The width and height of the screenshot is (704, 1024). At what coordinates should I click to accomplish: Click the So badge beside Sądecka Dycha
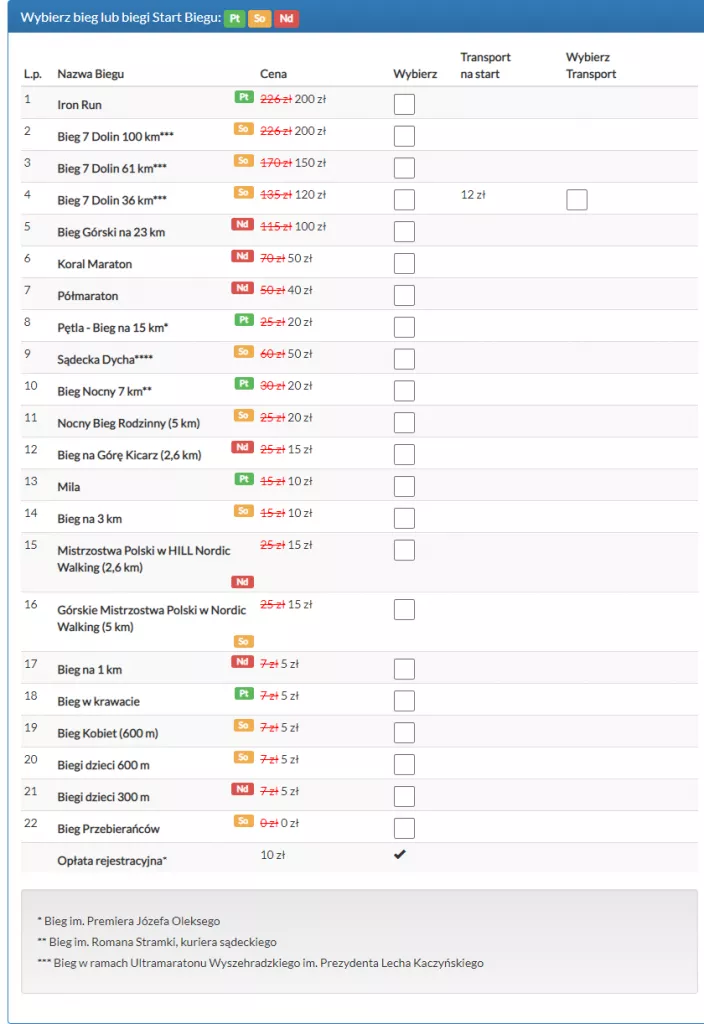[x=243, y=352]
